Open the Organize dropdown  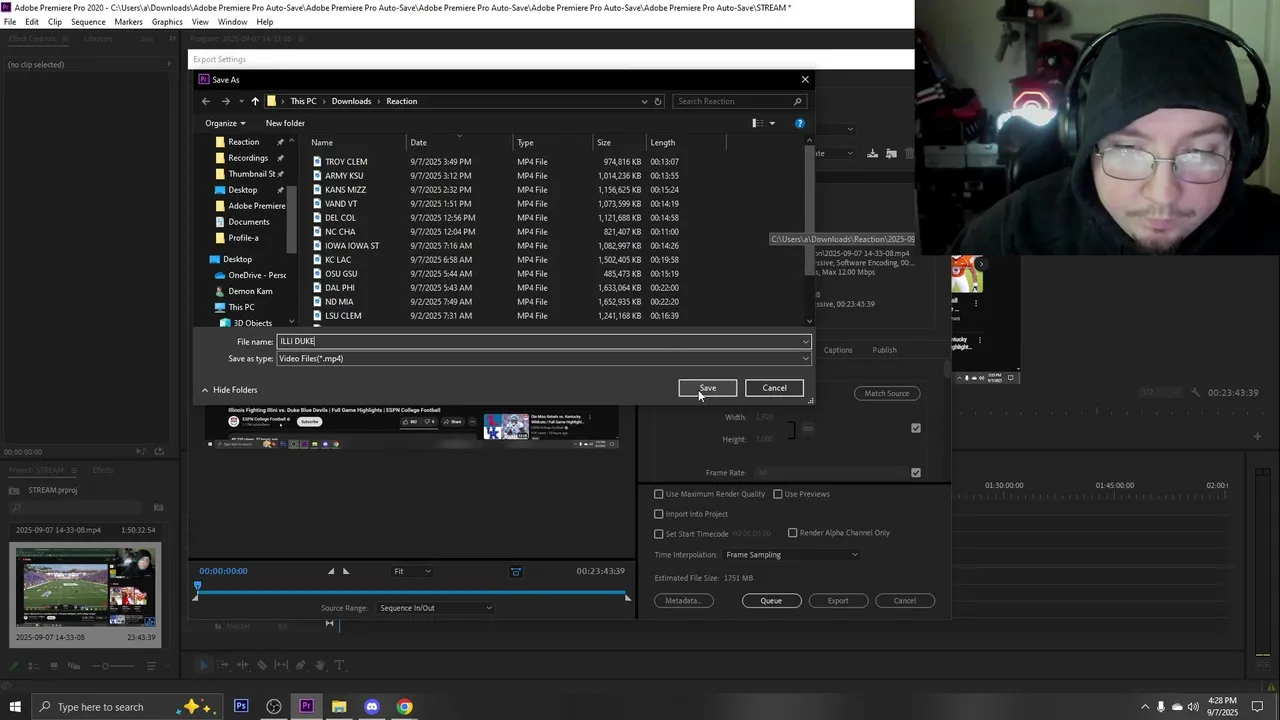[225, 123]
